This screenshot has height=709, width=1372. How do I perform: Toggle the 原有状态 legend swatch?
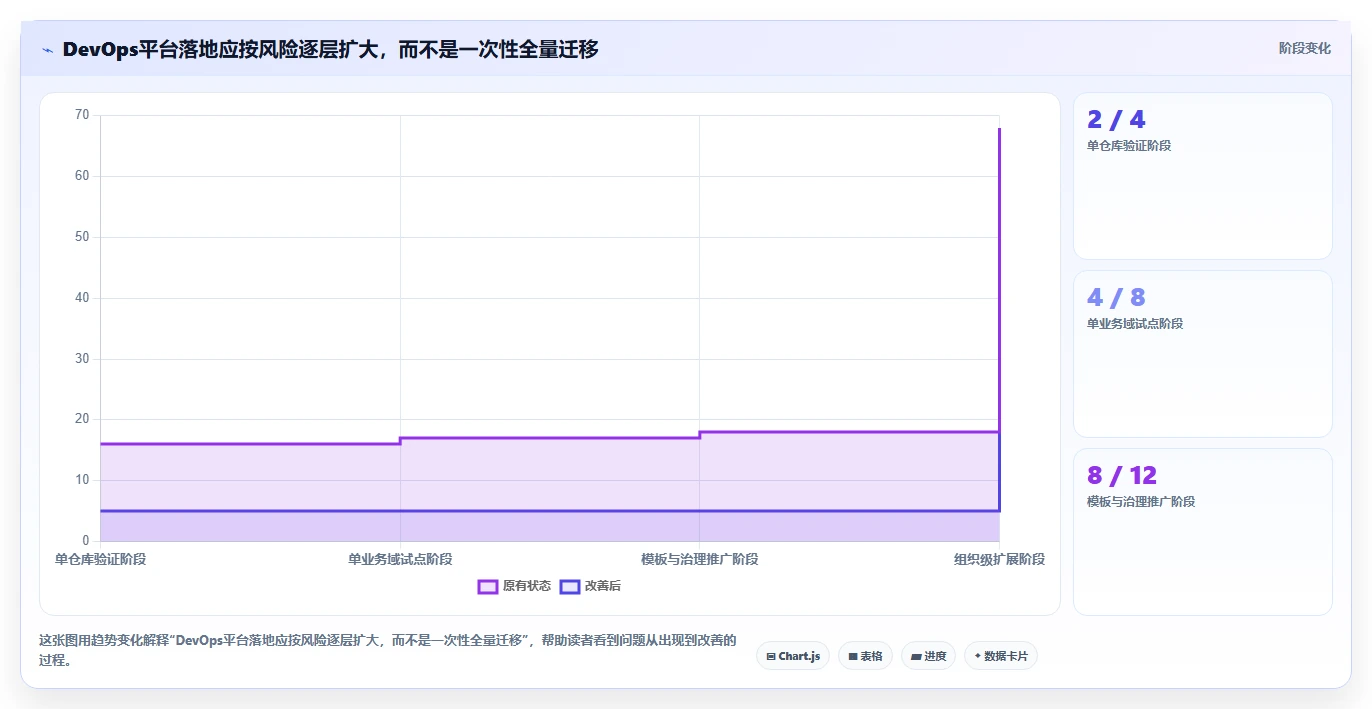488,586
